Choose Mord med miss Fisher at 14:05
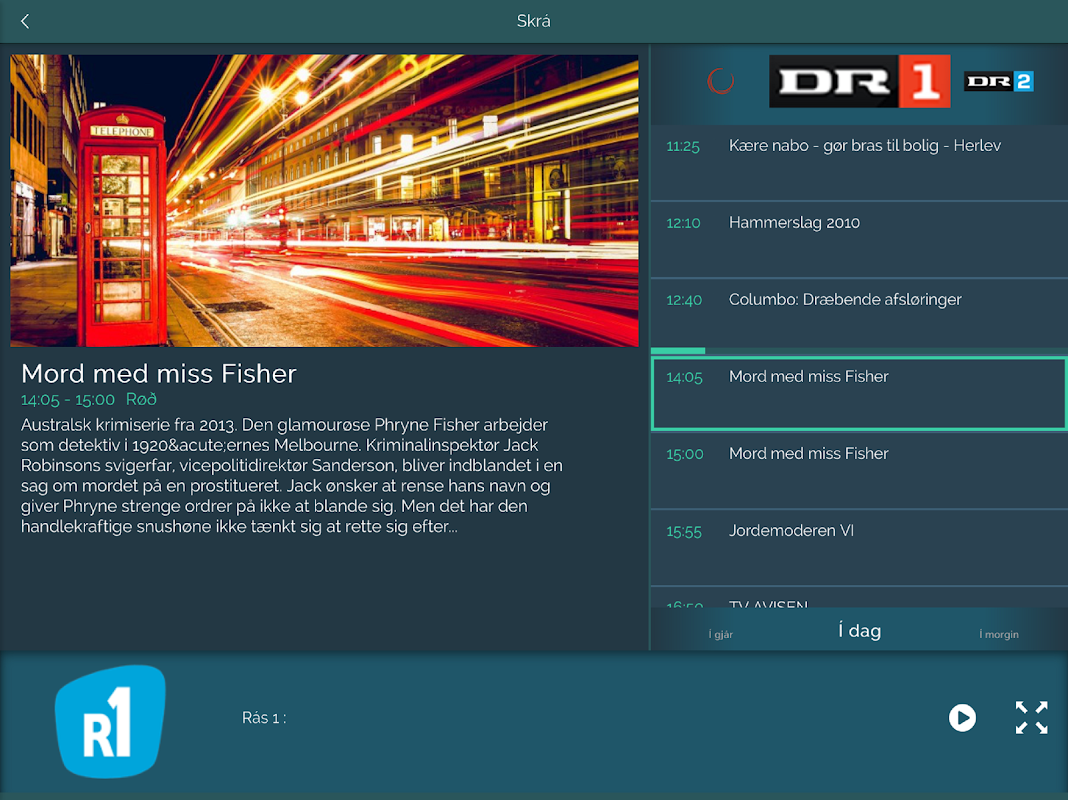1068x800 pixels. pos(859,394)
